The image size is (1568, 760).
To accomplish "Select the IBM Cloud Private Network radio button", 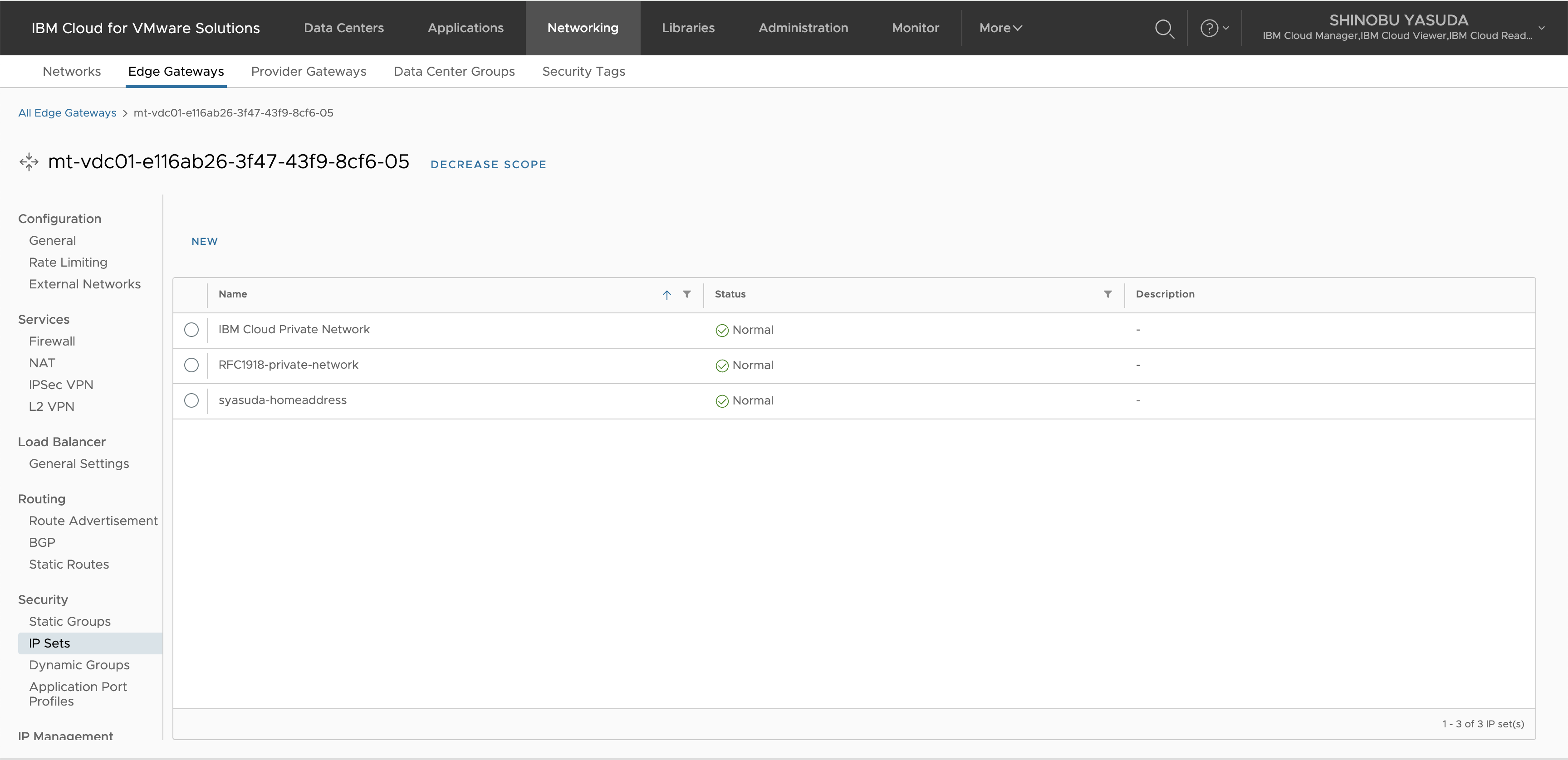I will (x=191, y=330).
